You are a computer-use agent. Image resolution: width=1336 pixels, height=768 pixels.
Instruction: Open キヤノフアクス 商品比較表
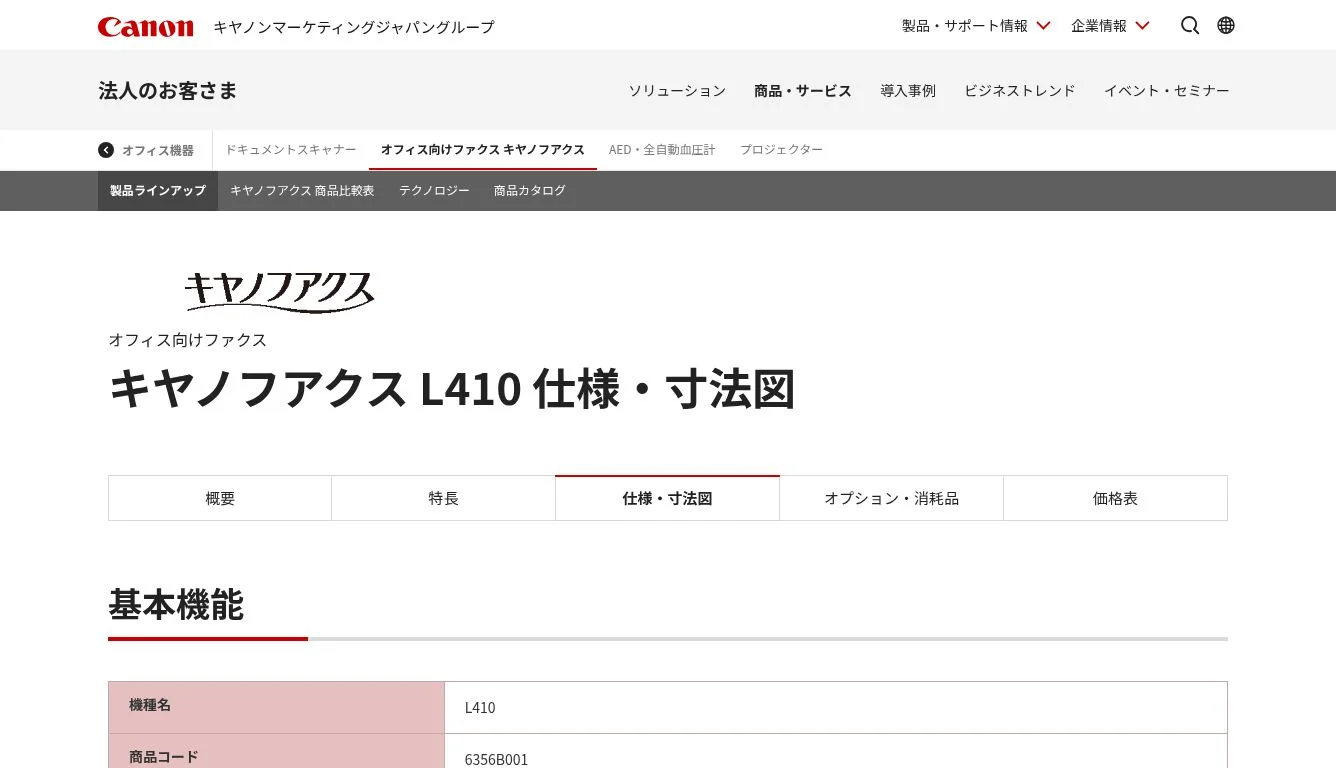[x=302, y=191]
